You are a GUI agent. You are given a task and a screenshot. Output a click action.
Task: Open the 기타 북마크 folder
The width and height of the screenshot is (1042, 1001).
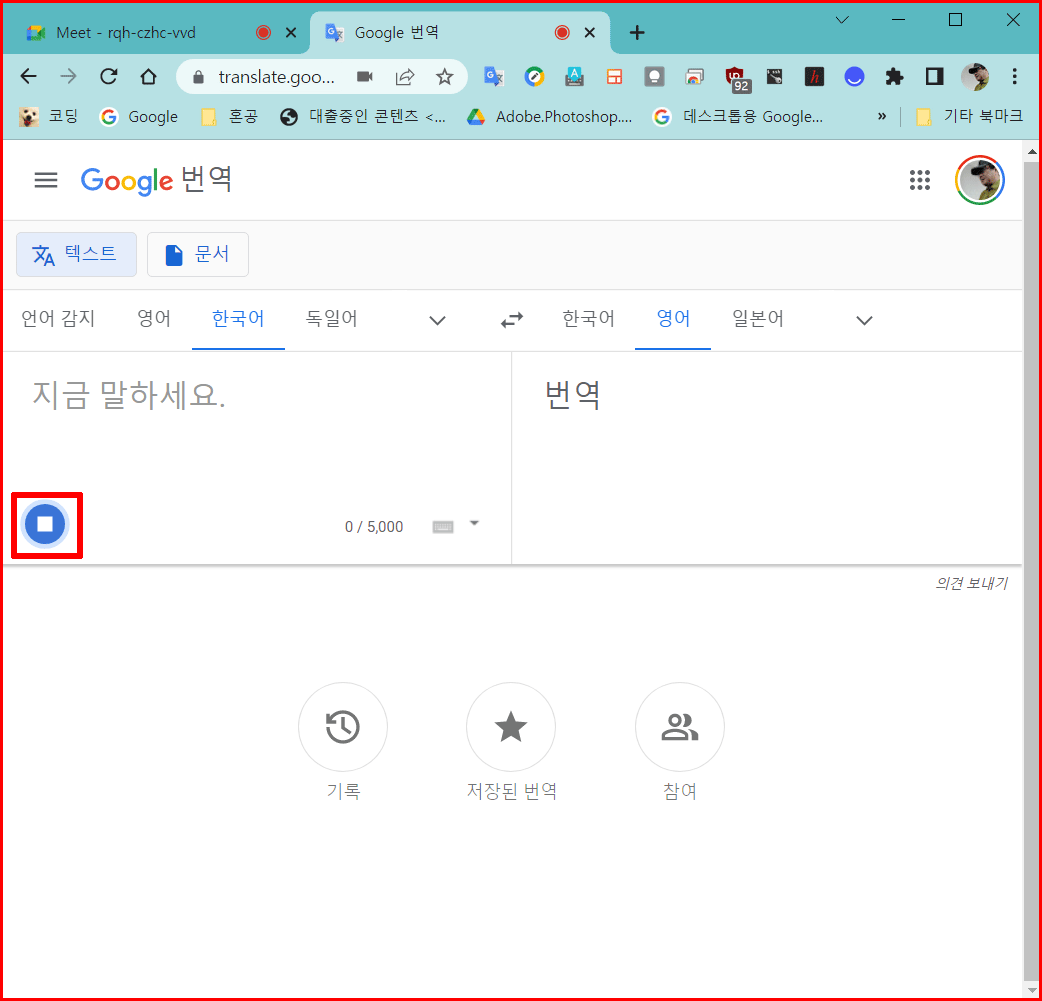[969, 117]
